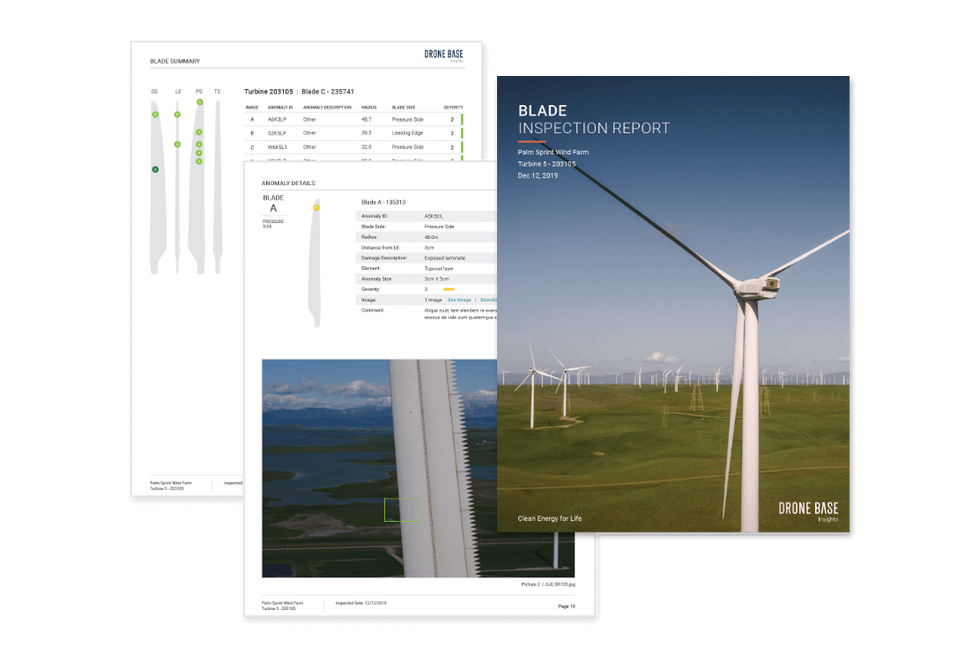Click the "INSPECTION REPORT" cover title
Screen dimensions: 980x656
pyautogui.click(x=594, y=128)
